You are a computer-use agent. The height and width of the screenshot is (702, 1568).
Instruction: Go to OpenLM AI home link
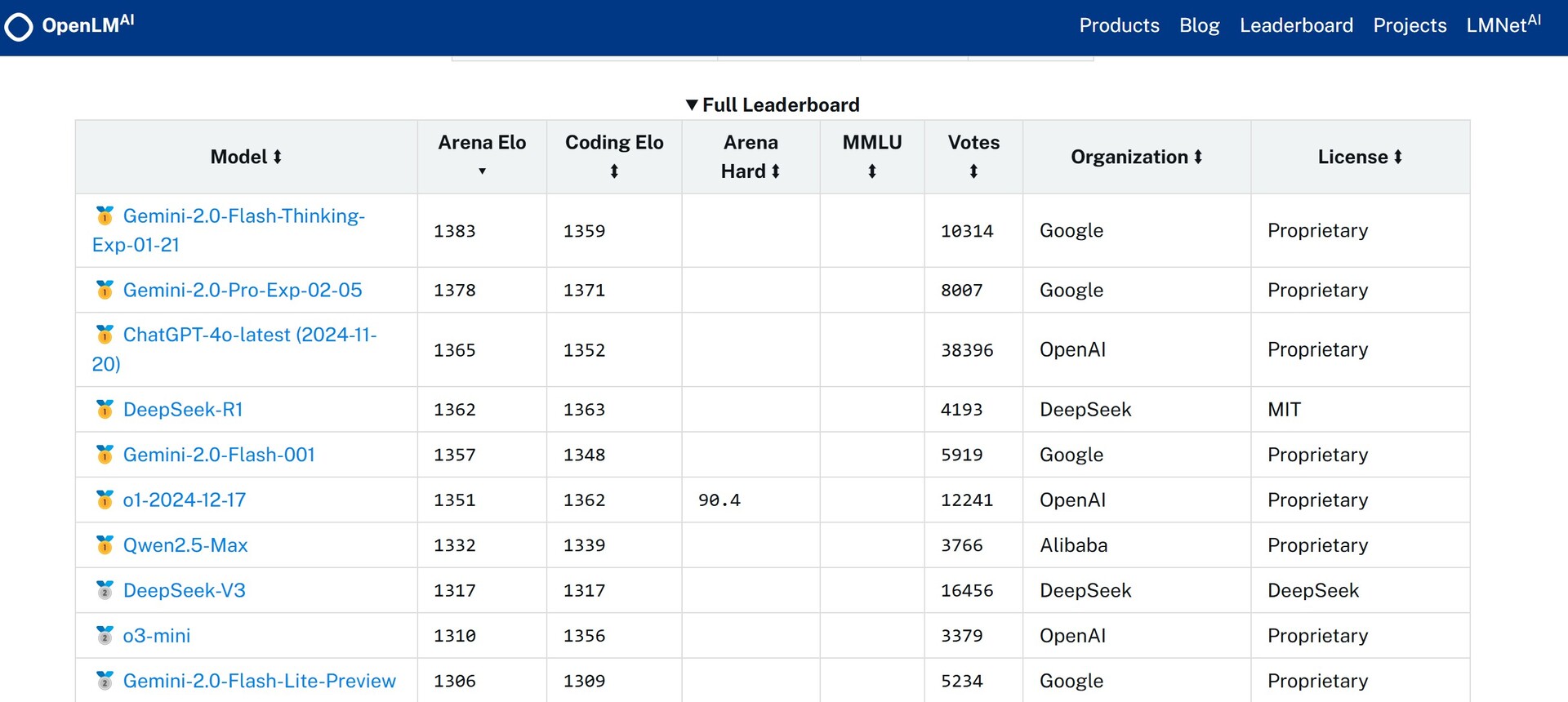point(69,25)
